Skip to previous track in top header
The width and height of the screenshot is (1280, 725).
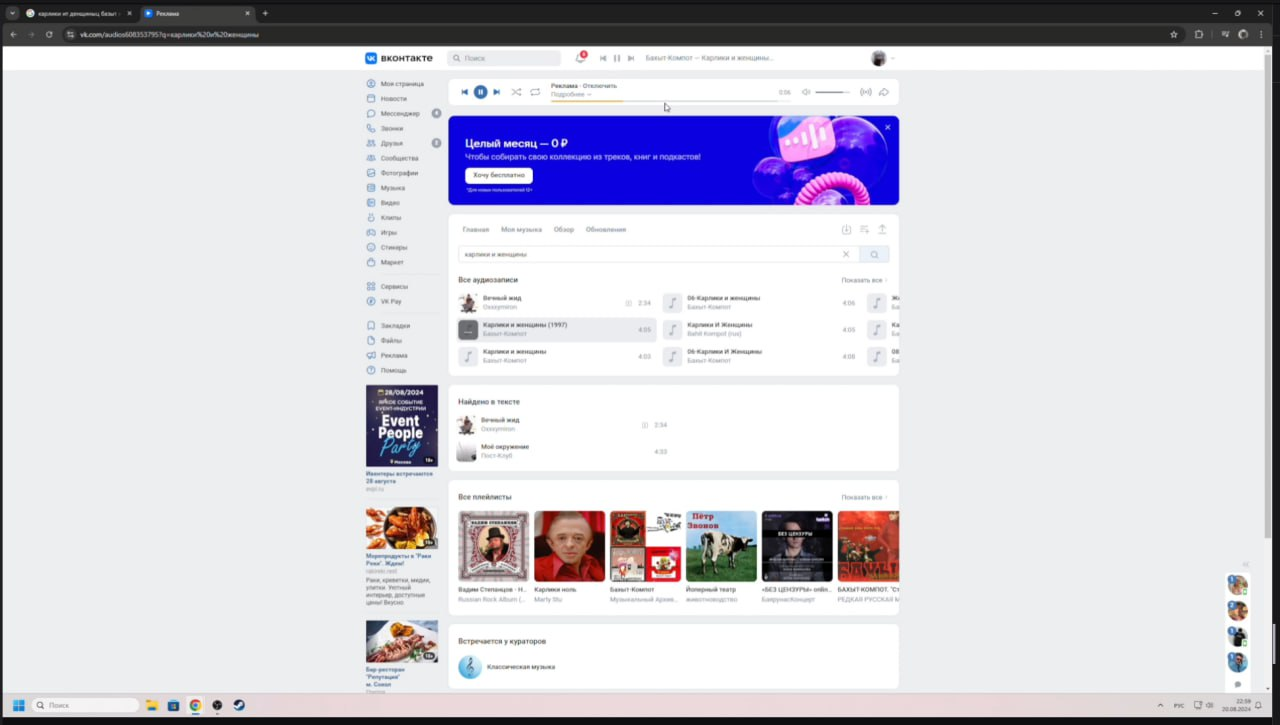pos(603,58)
